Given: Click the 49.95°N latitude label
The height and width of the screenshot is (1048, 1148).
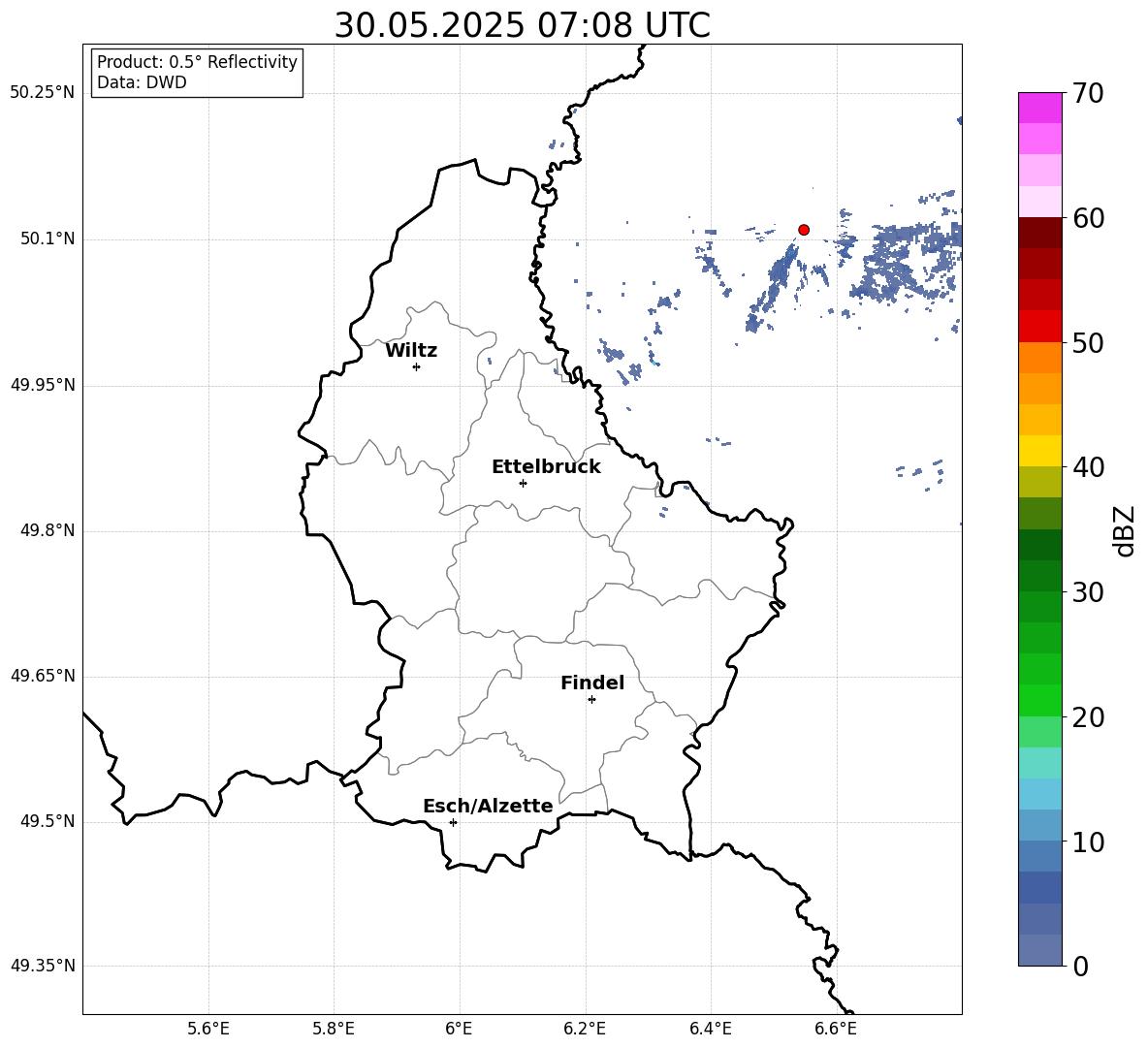Looking at the screenshot, I should (x=43, y=386).
